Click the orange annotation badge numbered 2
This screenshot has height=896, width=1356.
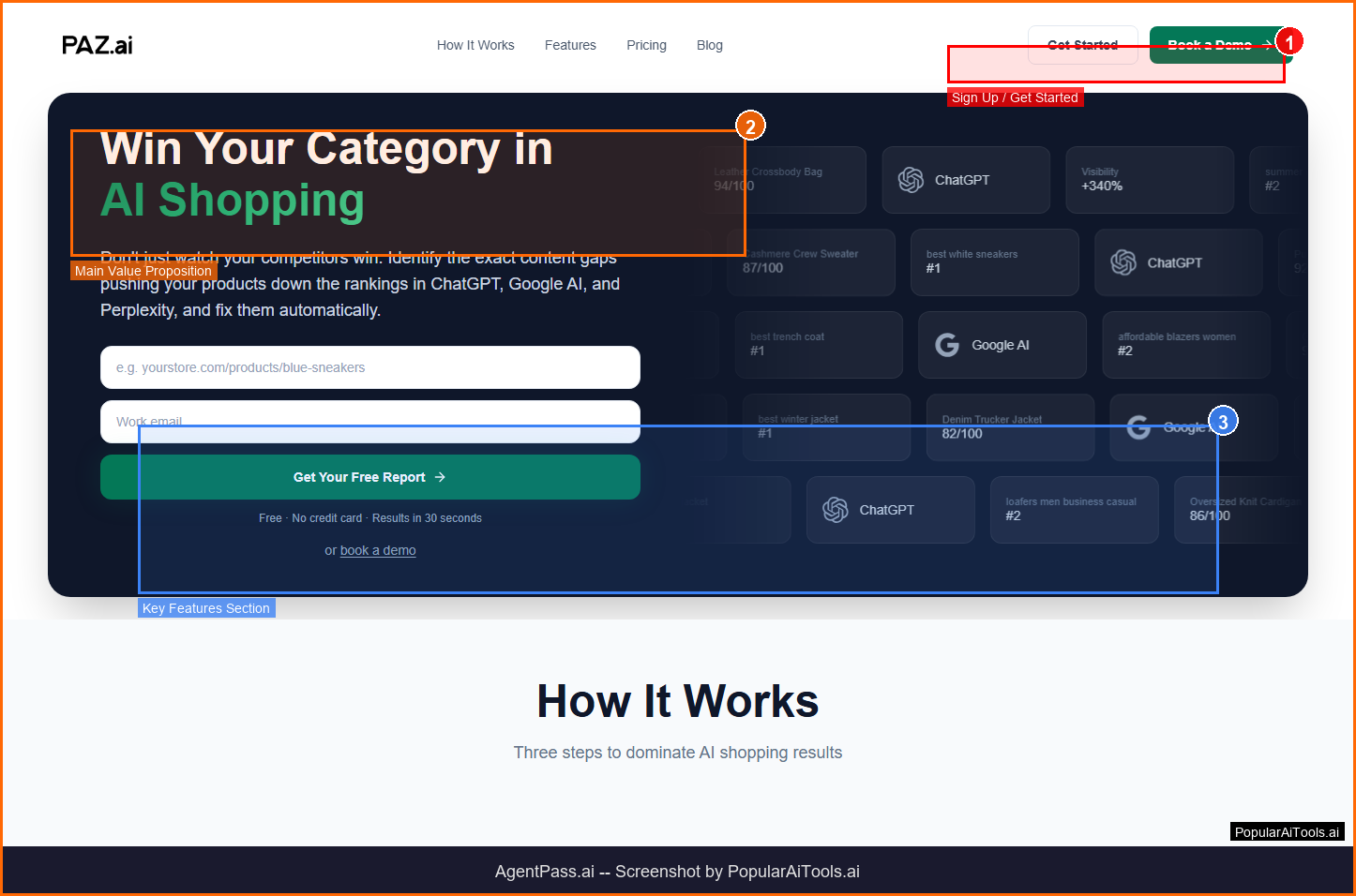pyautogui.click(x=750, y=126)
